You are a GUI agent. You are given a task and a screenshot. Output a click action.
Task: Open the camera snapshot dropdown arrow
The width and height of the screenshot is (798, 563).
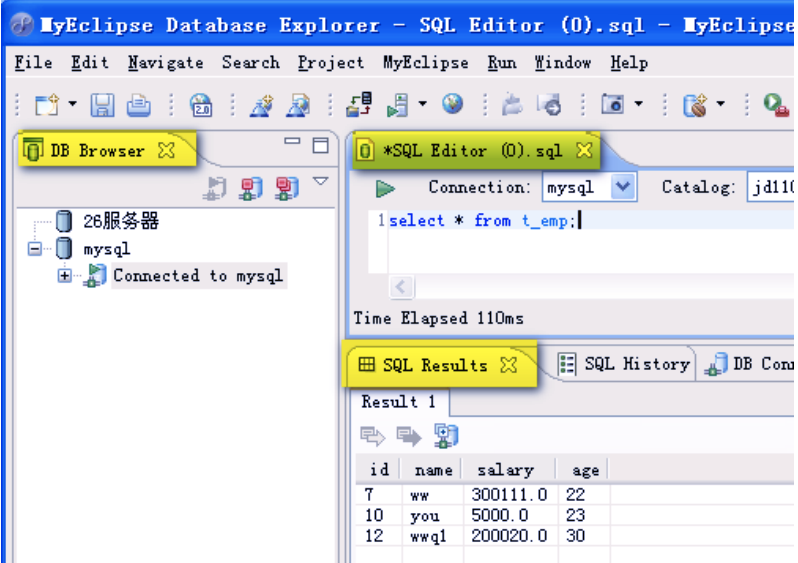[638, 104]
